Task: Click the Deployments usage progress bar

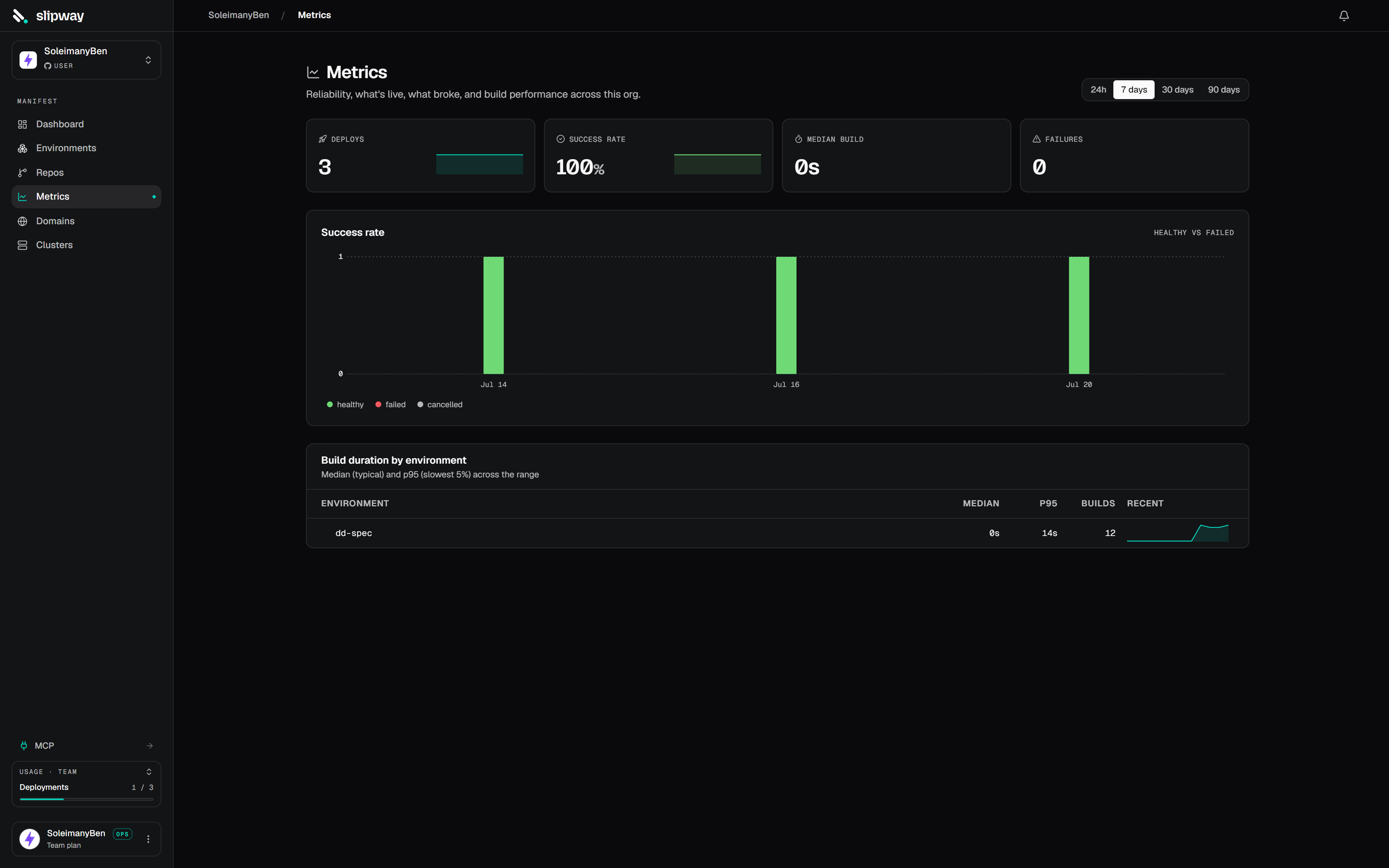Action: [x=86, y=799]
